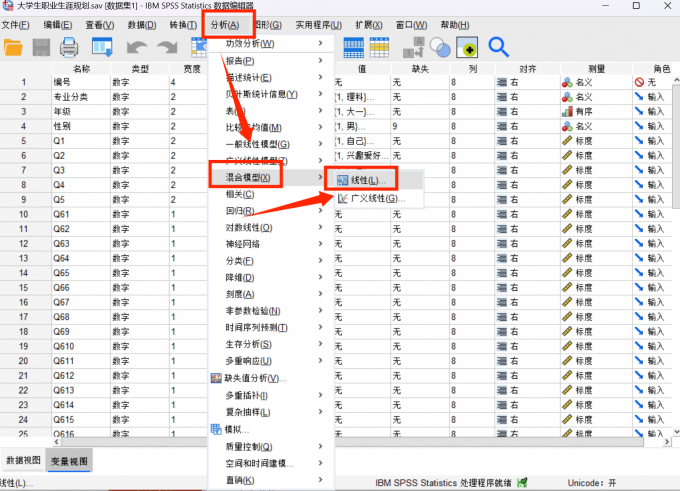Open the 数据(D) menu
Image resolution: width=680 pixels, height=491 pixels.
[142, 25]
